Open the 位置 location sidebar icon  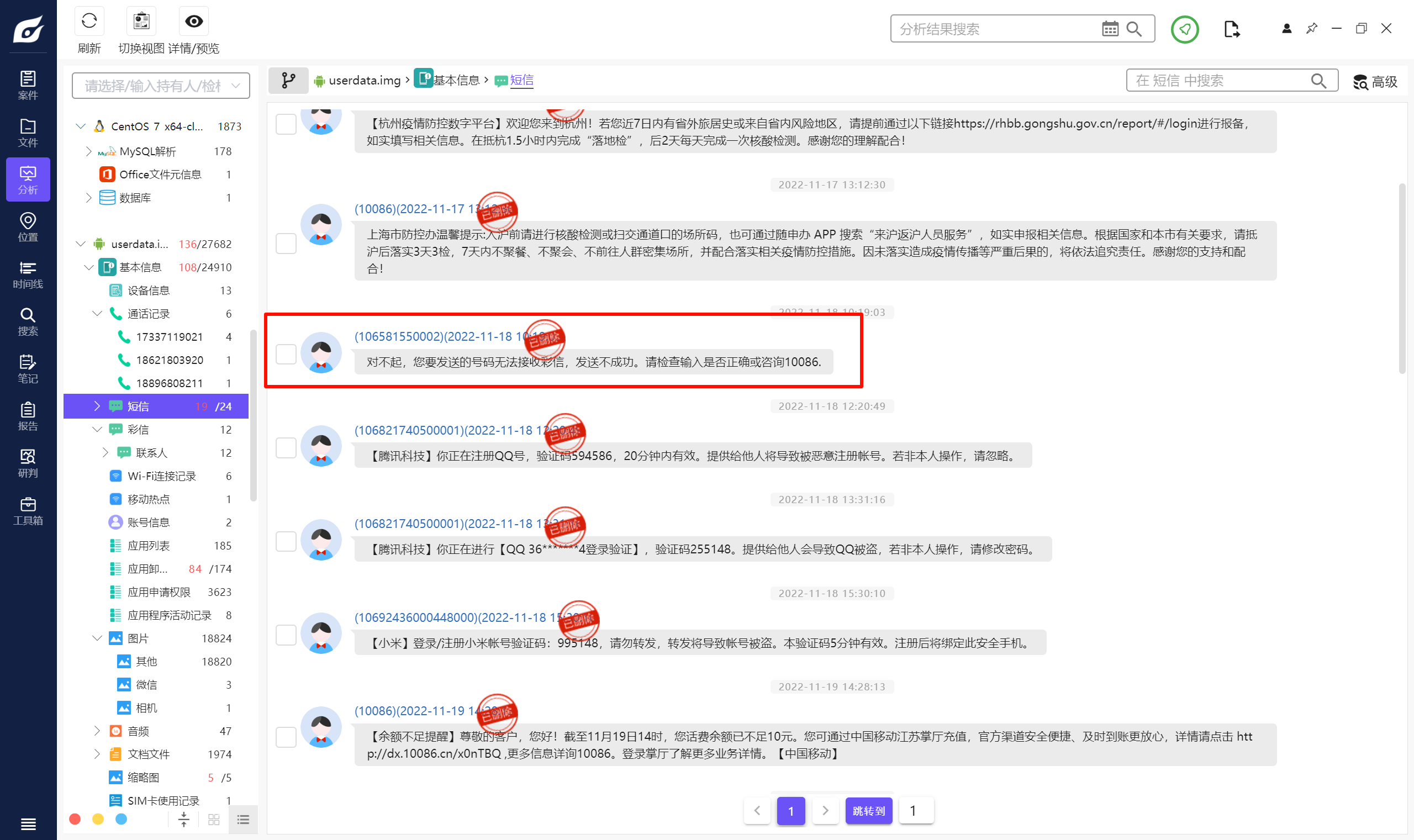[28, 228]
